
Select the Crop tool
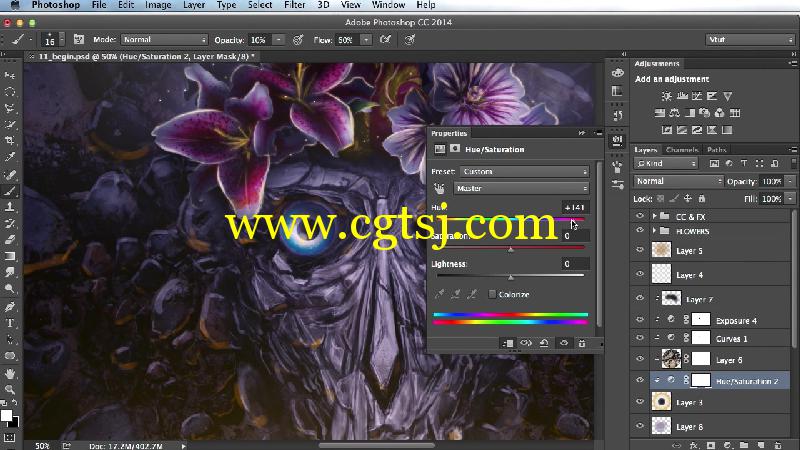click(x=10, y=141)
